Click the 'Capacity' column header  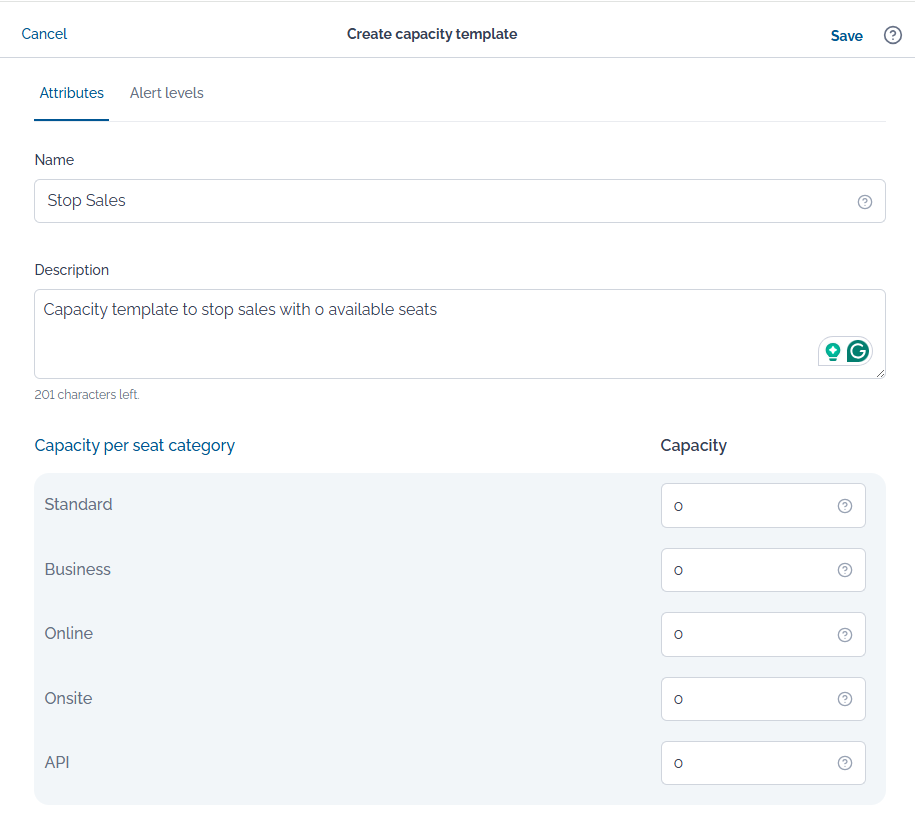693,446
